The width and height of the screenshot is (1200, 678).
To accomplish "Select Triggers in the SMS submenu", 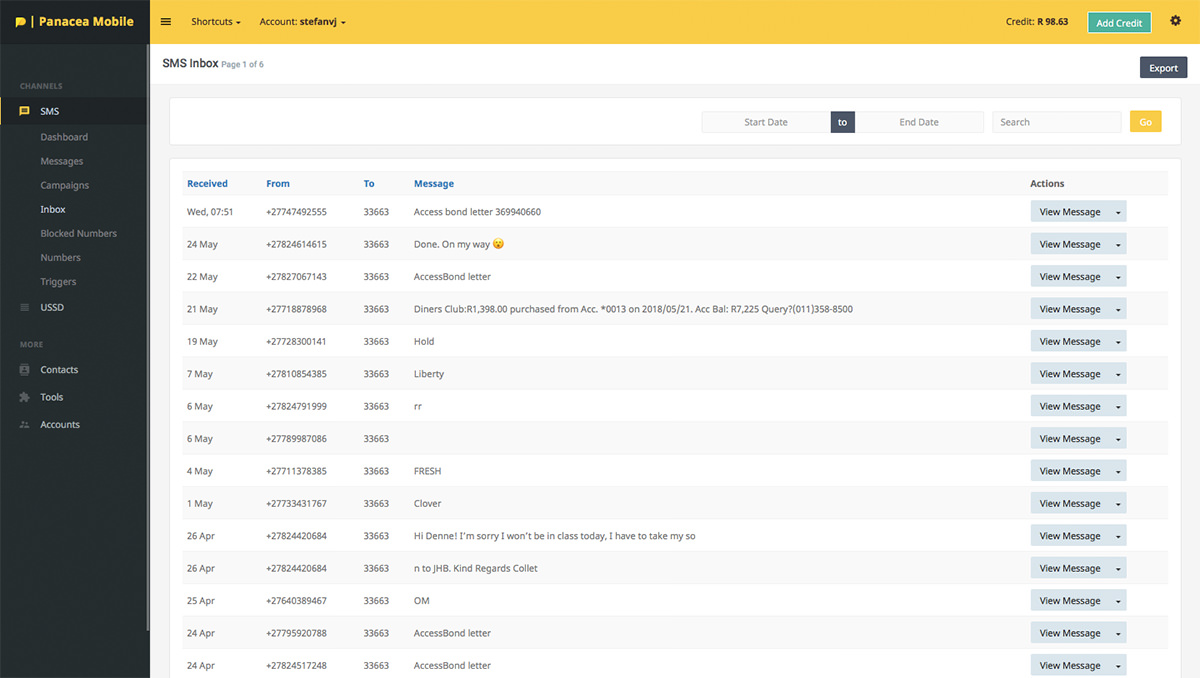I will [58, 282].
